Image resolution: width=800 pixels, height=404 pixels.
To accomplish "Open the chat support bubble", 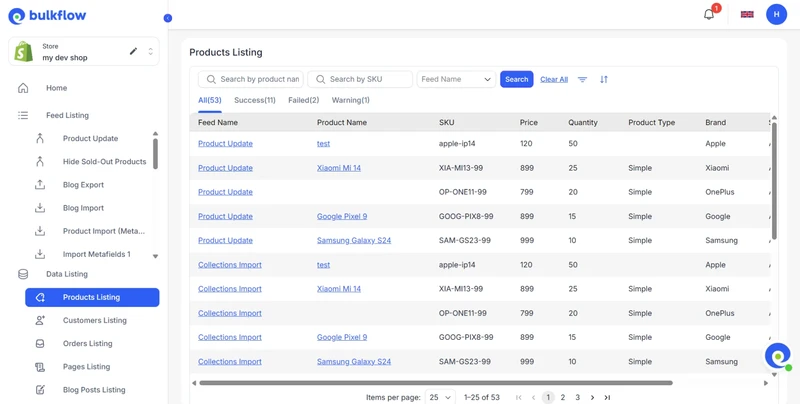I will point(778,357).
